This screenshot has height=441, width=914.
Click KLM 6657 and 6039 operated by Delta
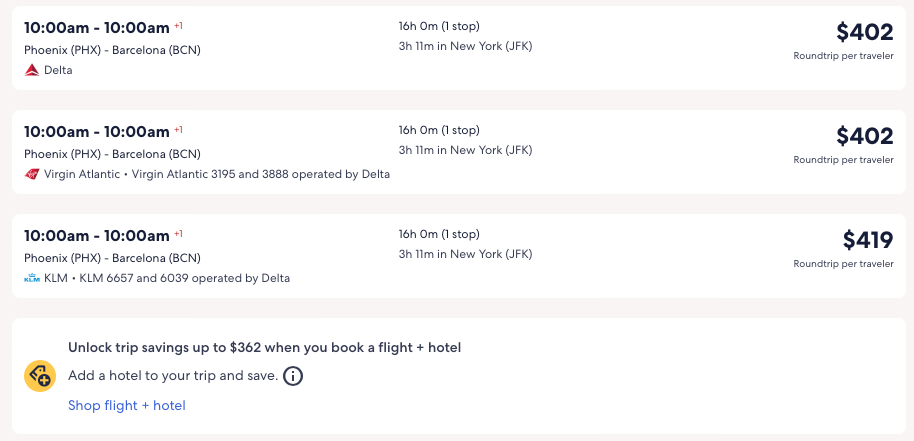[x=184, y=278]
